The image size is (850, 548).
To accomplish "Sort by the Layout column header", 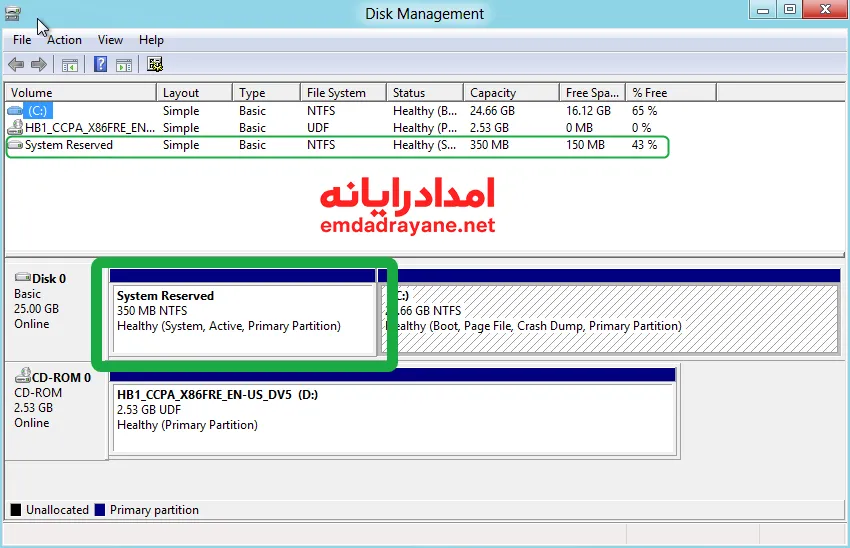I will point(195,93).
